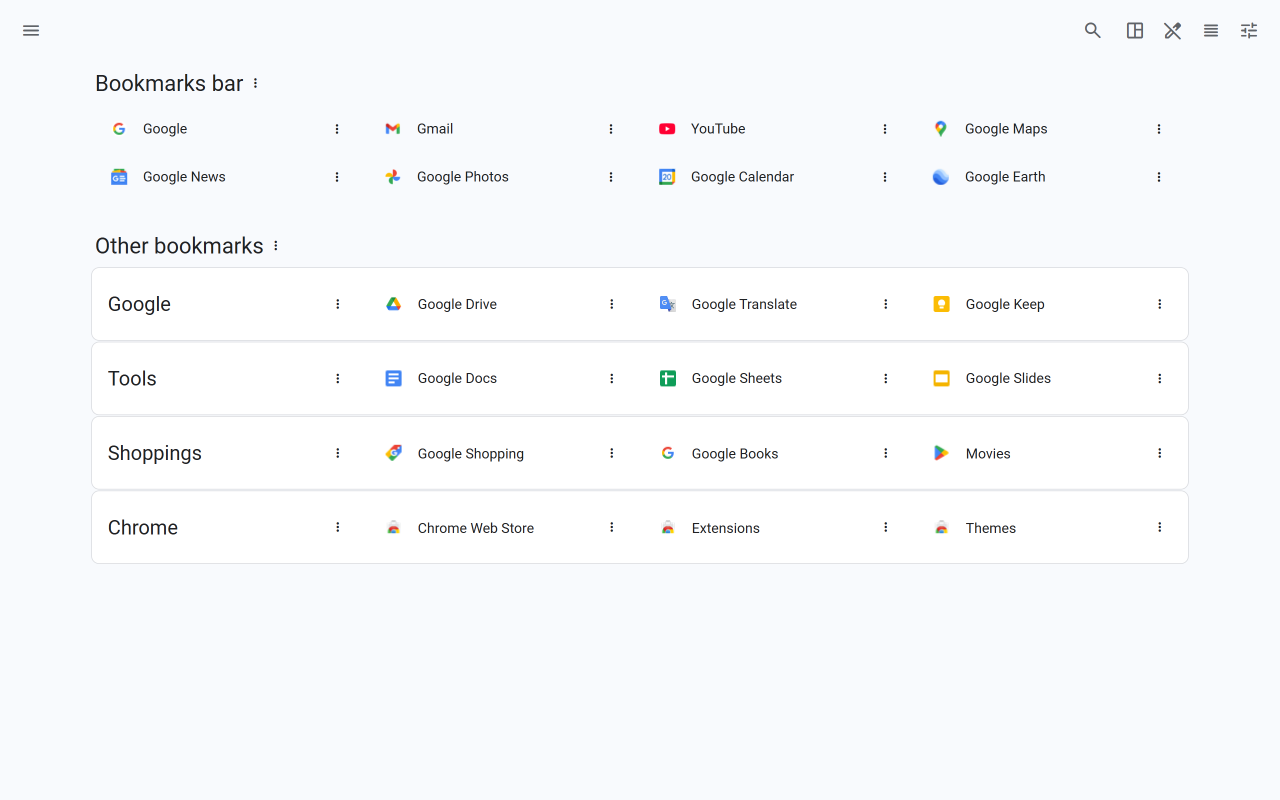Click the Google Maps pin icon
The image size is (1280, 800).
click(x=941, y=129)
